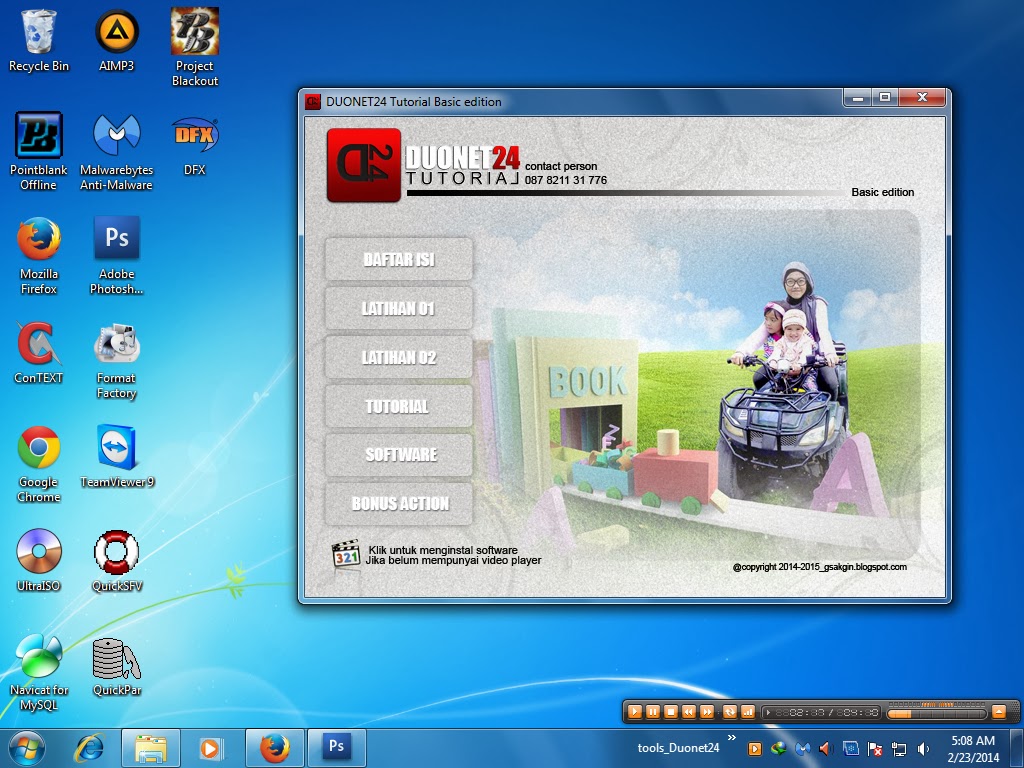1024x768 pixels.
Task: Click the blue grid tray icon
Action: (850, 749)
